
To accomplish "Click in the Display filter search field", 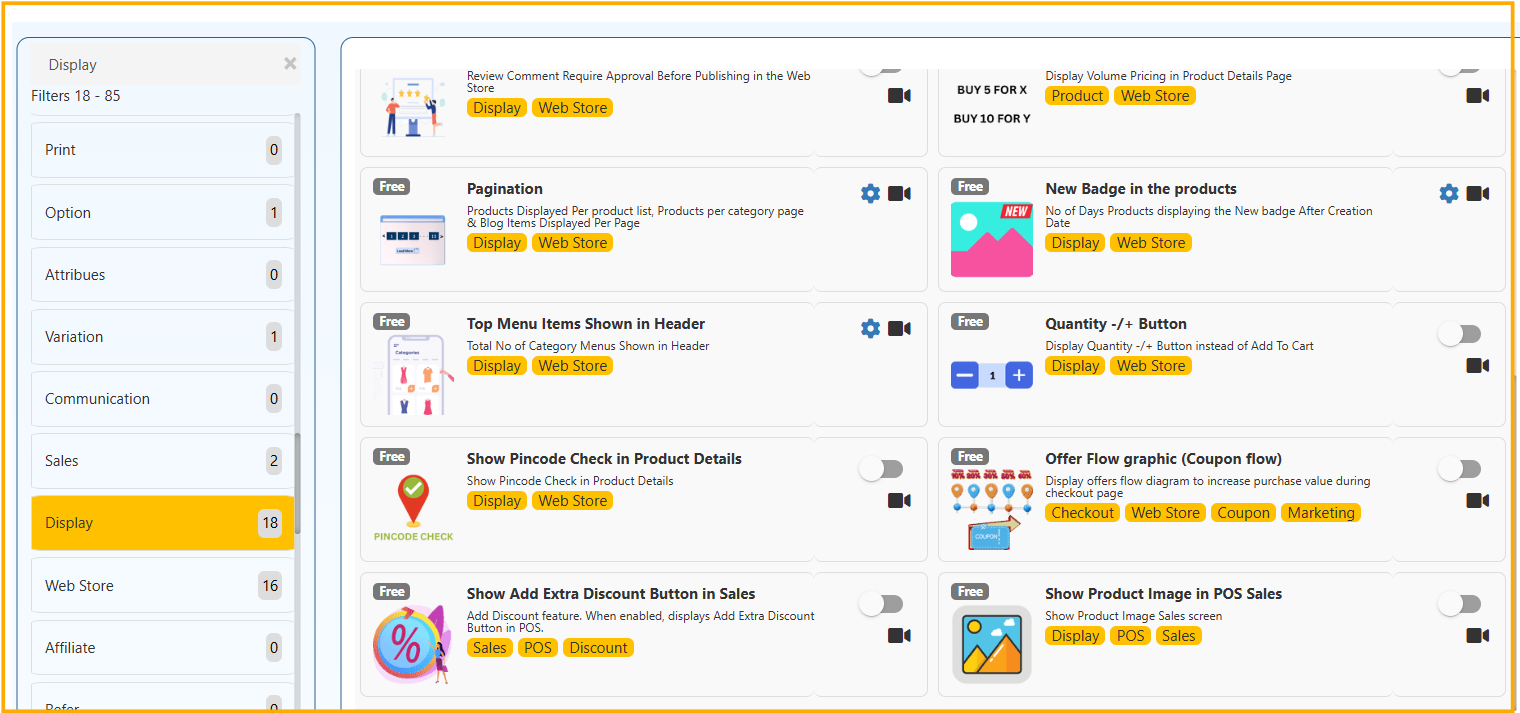I will pos(150,65).
